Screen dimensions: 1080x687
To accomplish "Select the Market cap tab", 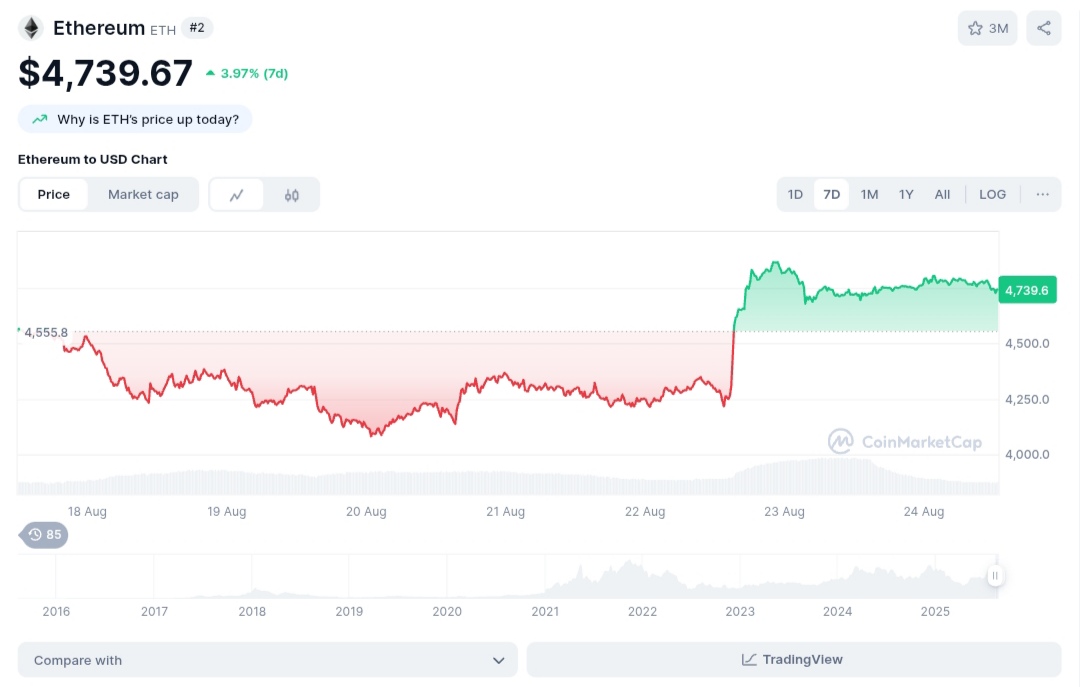I will click(x=143, y=195).
